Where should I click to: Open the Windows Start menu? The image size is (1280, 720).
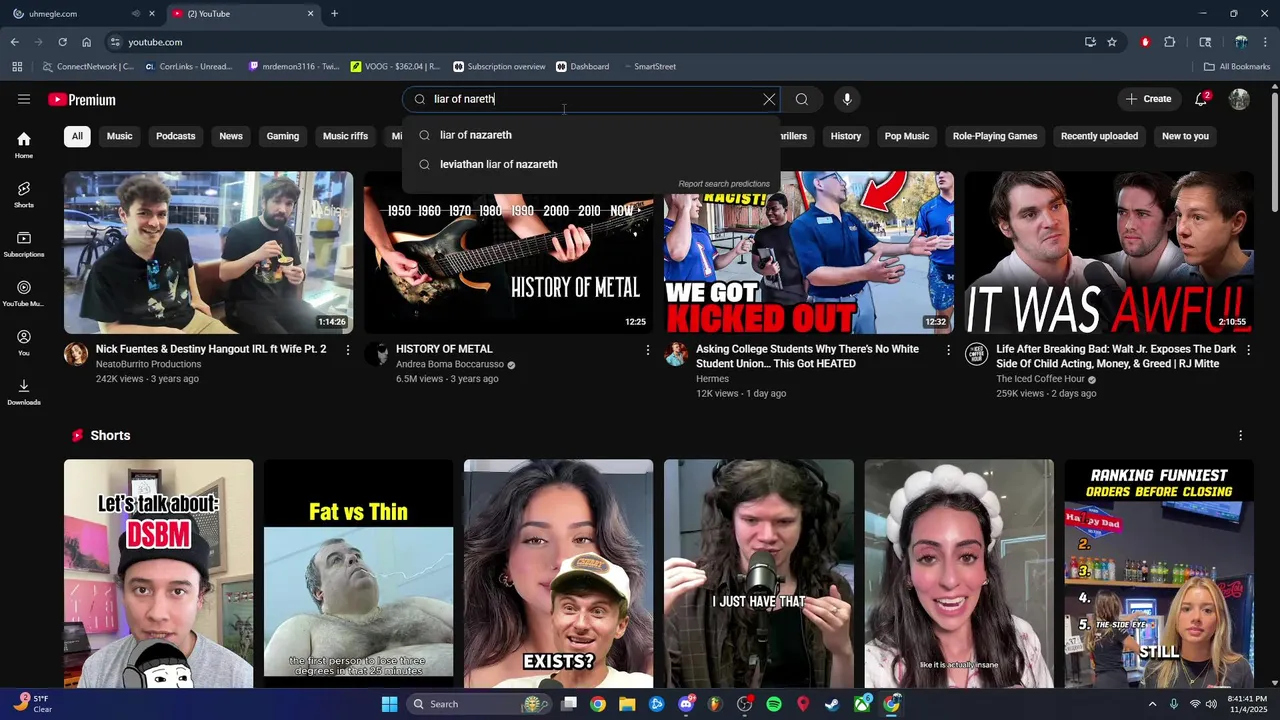coord(390,704)
